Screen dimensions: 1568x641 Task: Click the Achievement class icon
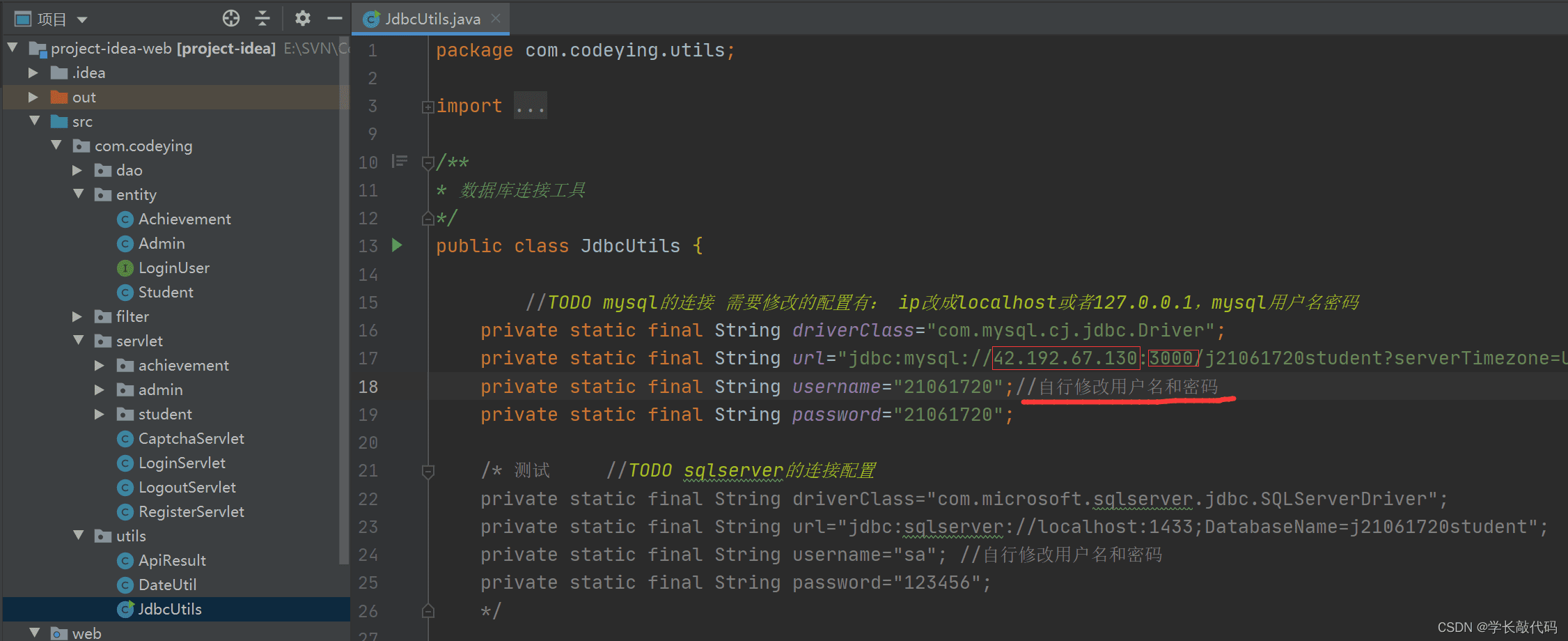[x=125, y=219]
